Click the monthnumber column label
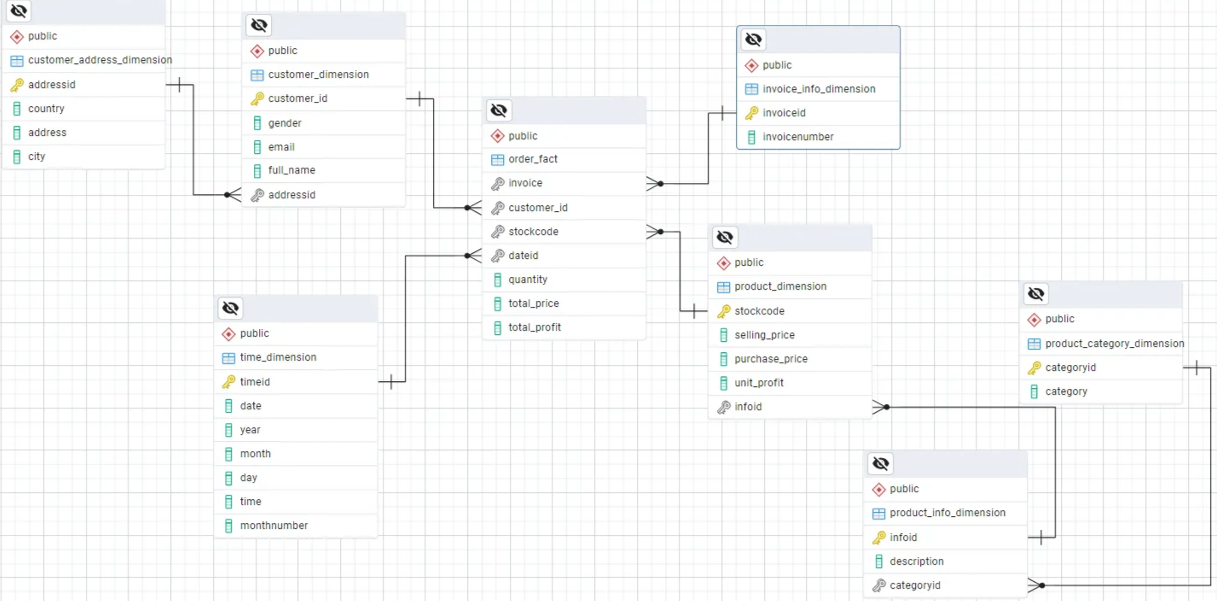The width and height of the screenshot is (1217, 603). point(271,525)
